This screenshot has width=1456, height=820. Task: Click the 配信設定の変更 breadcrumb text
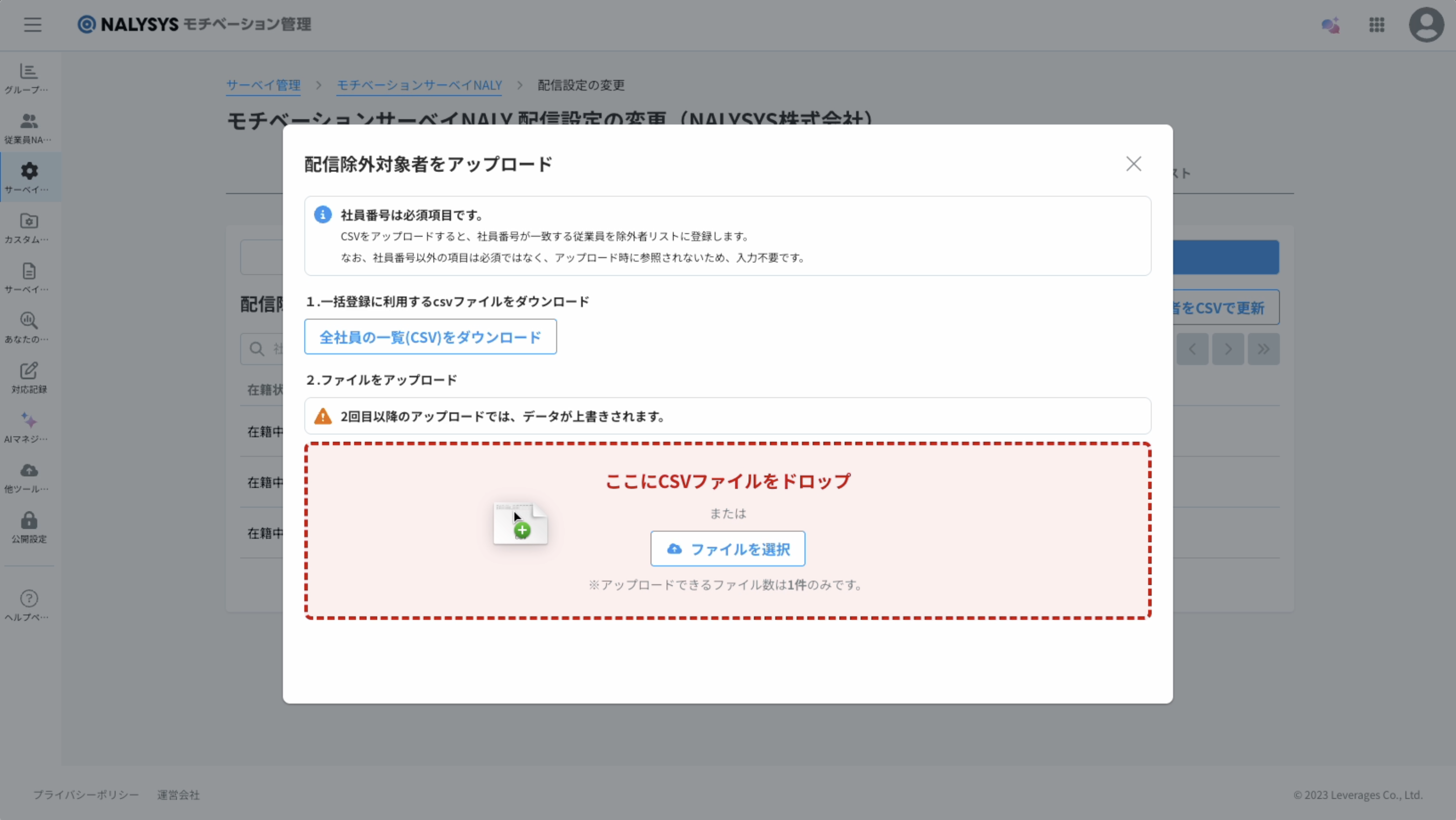click(581, 85)
